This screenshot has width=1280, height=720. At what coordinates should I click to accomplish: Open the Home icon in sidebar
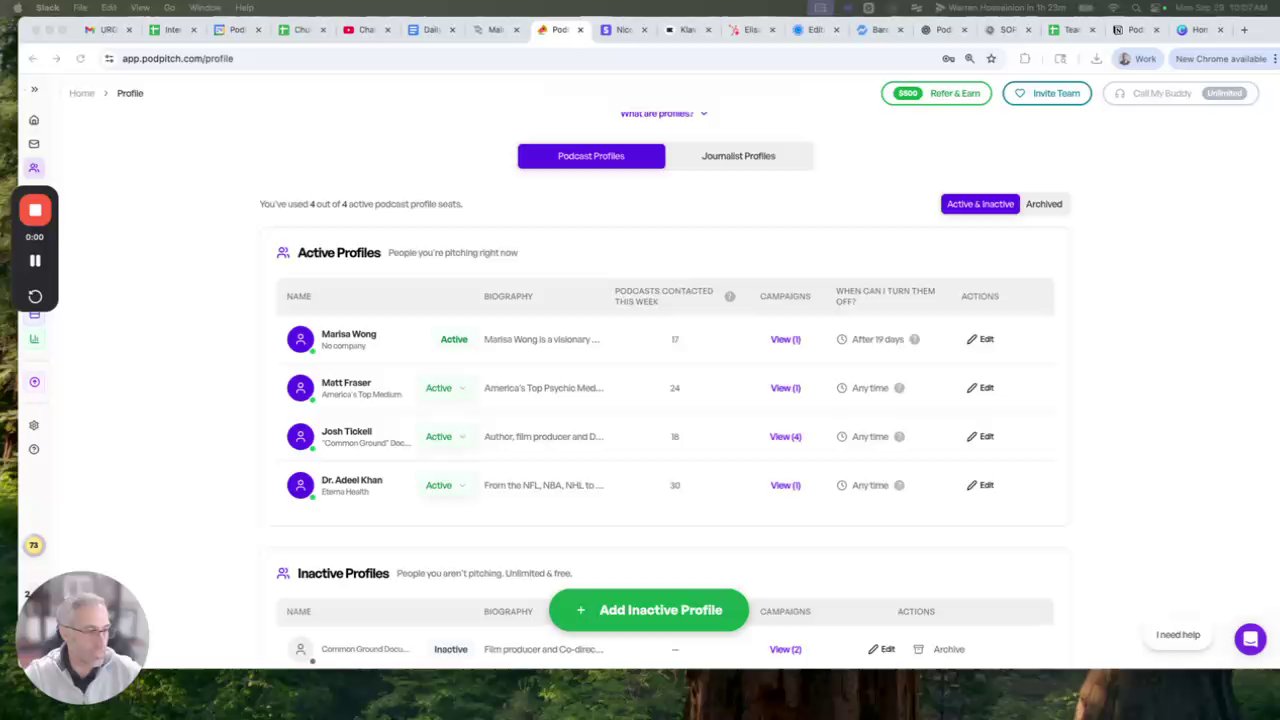pyautogui.click(x=34, y=120)
